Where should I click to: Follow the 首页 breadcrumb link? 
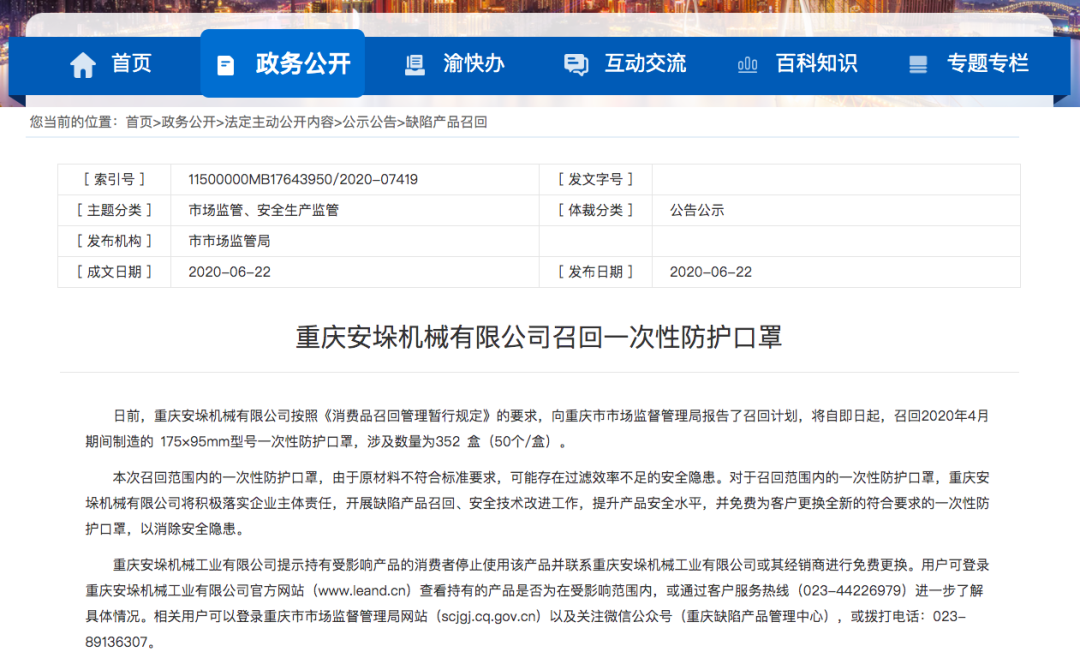[138, 122]
